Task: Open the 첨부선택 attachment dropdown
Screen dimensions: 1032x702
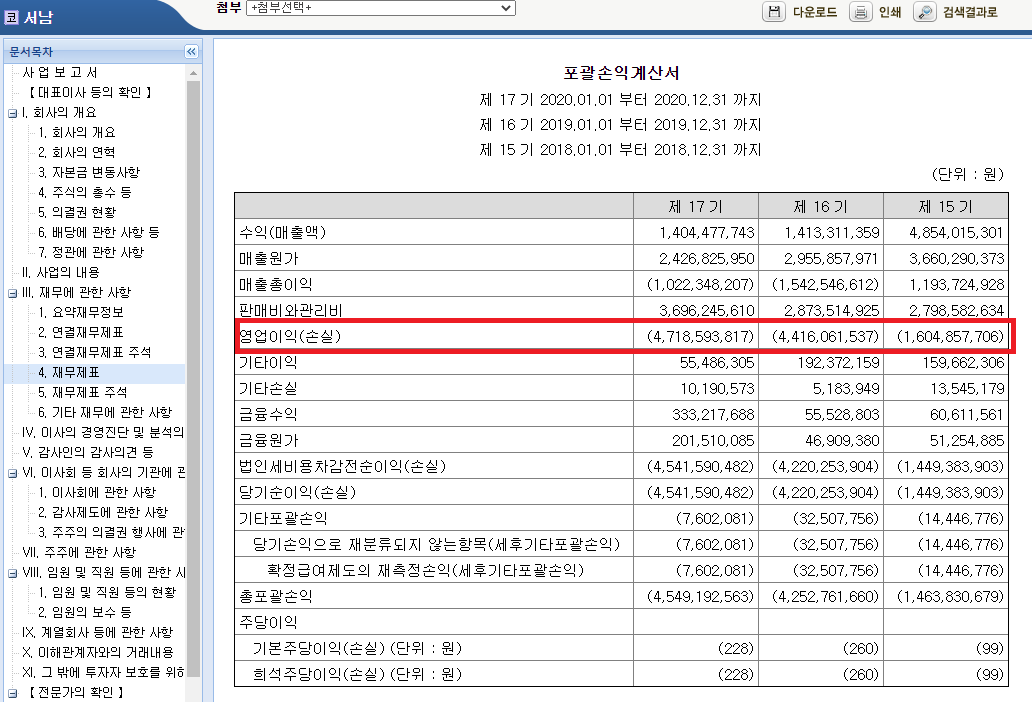Action: 380,8
